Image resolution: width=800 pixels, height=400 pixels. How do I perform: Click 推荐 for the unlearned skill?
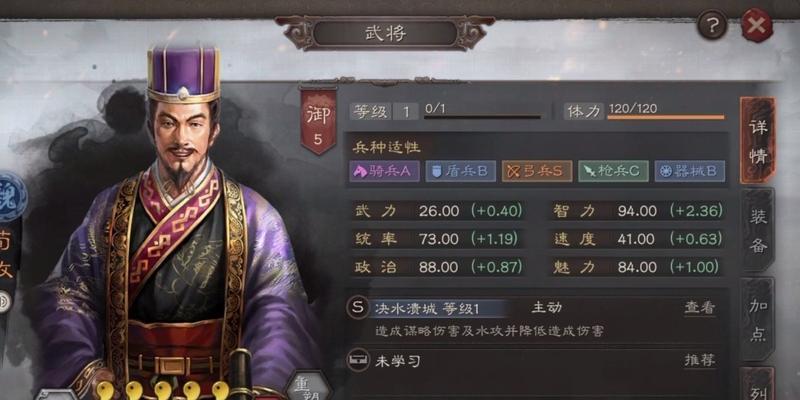coord(699,360)
